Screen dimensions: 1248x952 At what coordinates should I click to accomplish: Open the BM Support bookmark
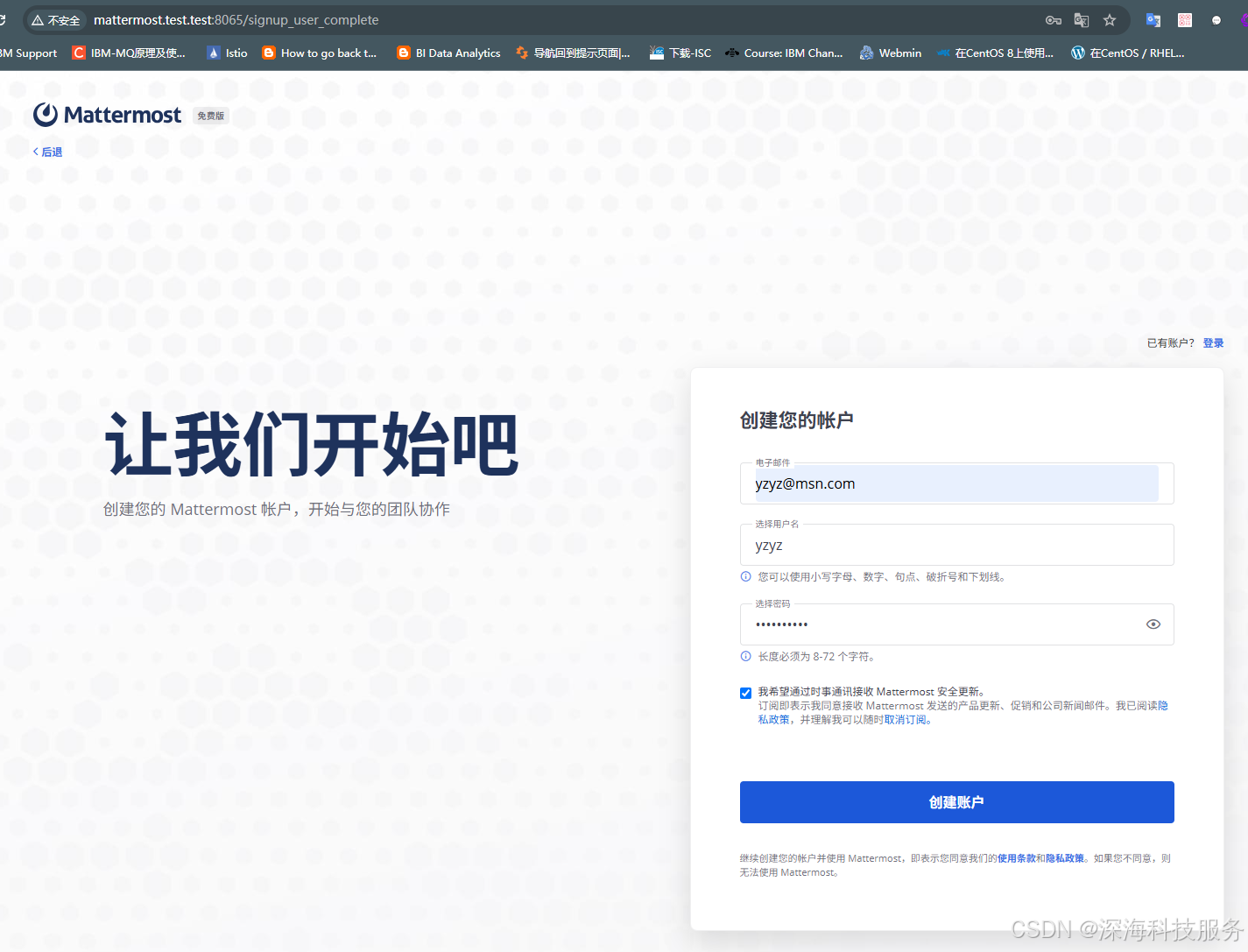tap(28, 53)
